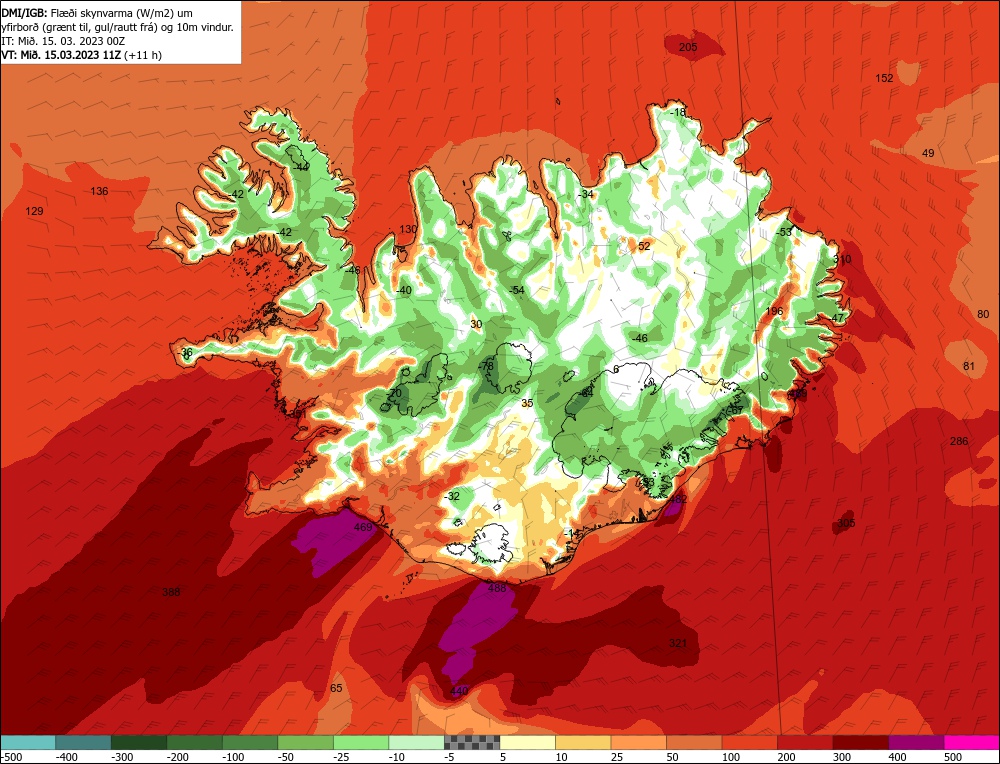The height and width of the screenshot is (764, 1000).
Task: Click the 321 value on the map
Action: [x=677, y=643]
